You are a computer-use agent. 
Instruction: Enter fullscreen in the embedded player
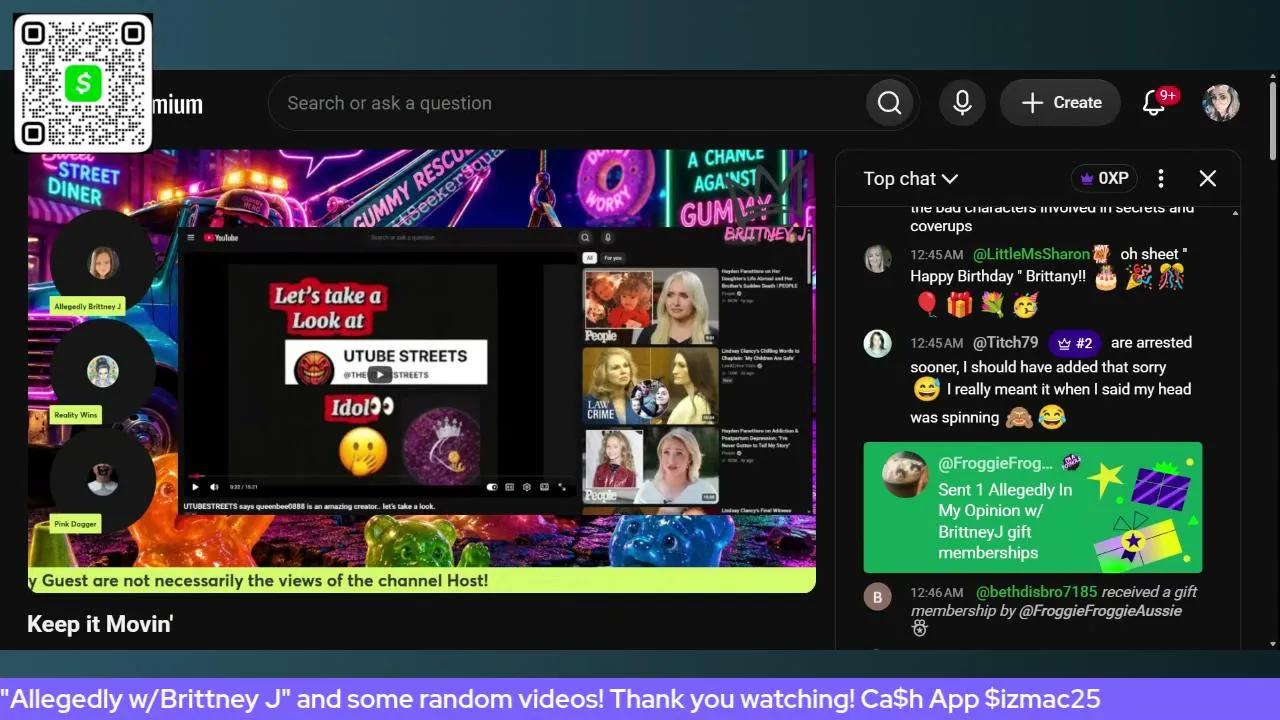click(x=562, y=487)
